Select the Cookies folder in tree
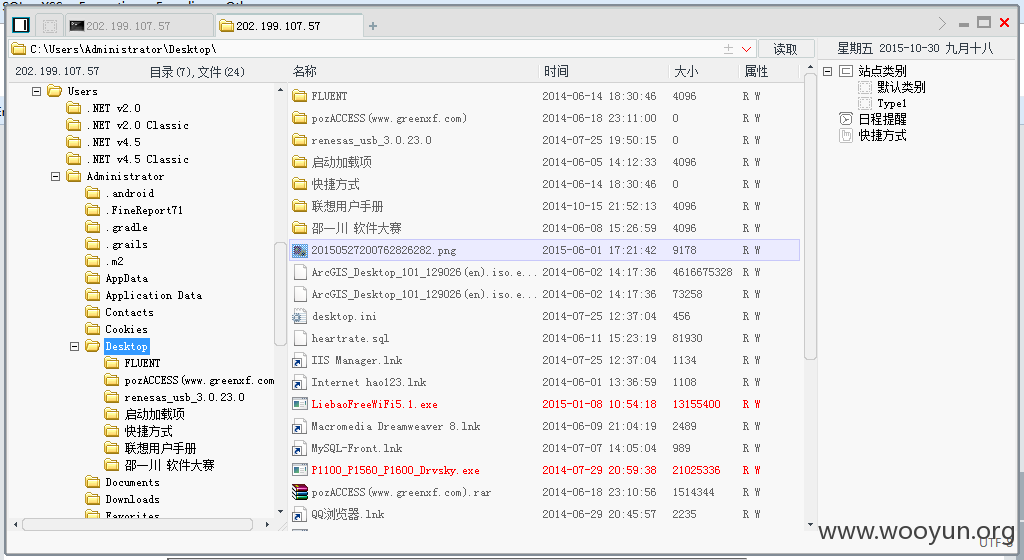1024x560 pixels. 118,329
